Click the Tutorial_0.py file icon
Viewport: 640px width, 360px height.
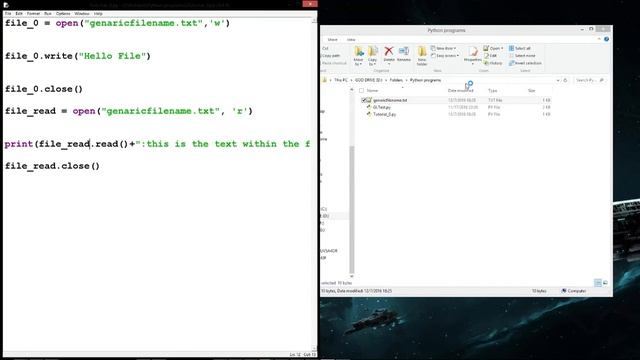(x=369, y=114)
